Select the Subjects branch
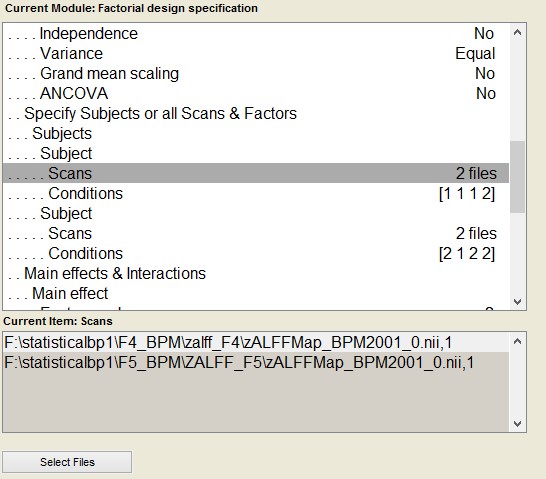546x479 pixels. [x=256, y=133]
